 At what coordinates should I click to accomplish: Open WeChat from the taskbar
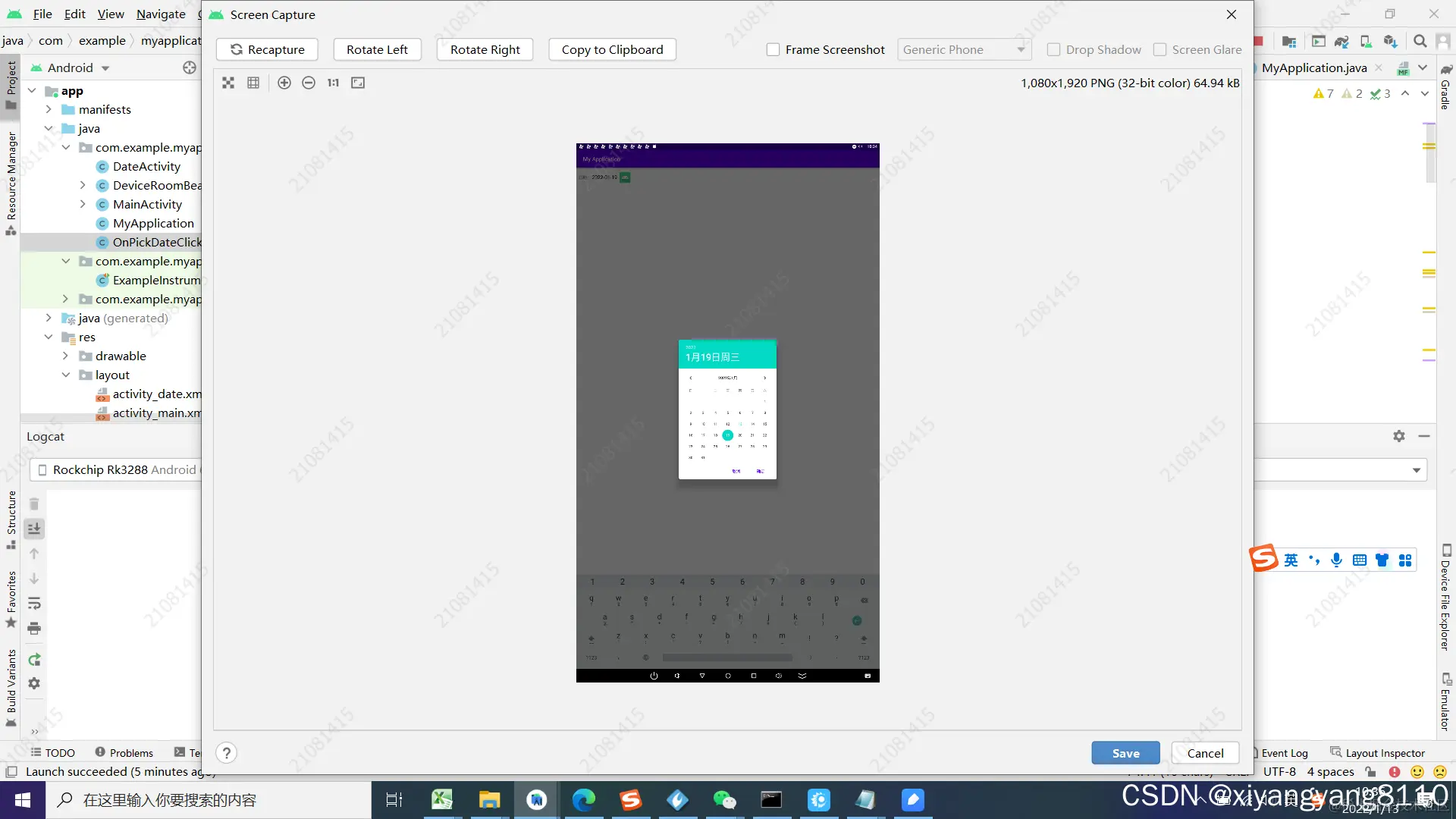pyautogui.click(x=724, y=800)
